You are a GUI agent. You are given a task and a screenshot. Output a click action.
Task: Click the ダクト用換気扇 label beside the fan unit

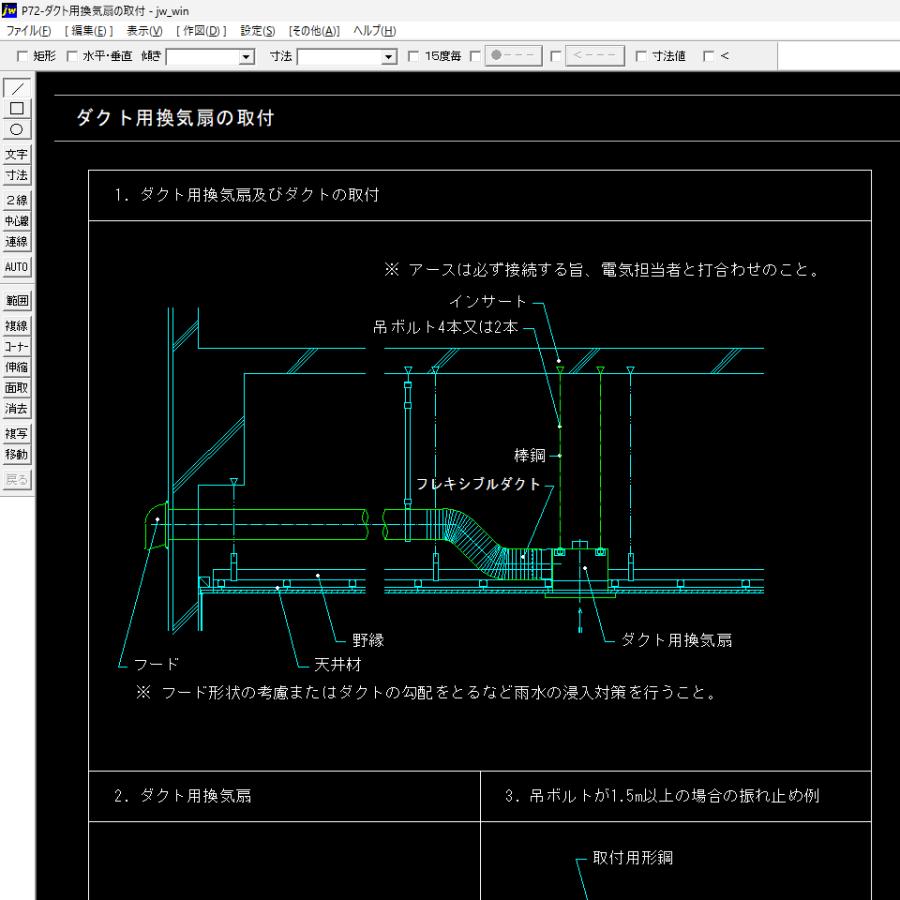(x=677, y=641)
